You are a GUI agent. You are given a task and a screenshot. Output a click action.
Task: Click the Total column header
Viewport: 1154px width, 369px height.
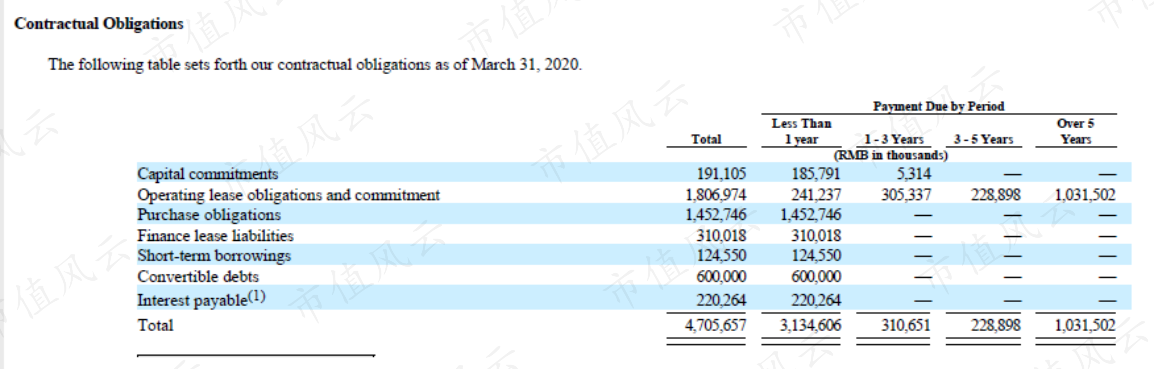(x=707, y=139)
